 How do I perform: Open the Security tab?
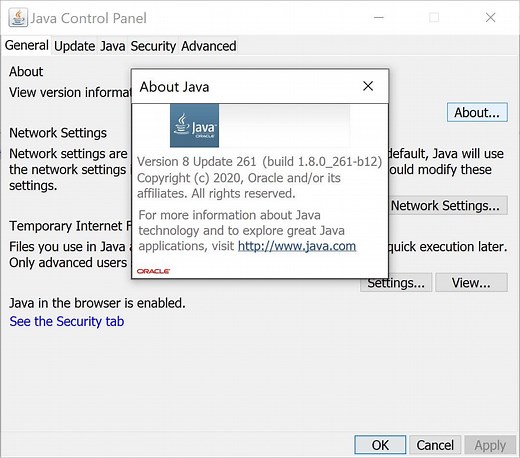pyautogui.click(x=153, y=46)
